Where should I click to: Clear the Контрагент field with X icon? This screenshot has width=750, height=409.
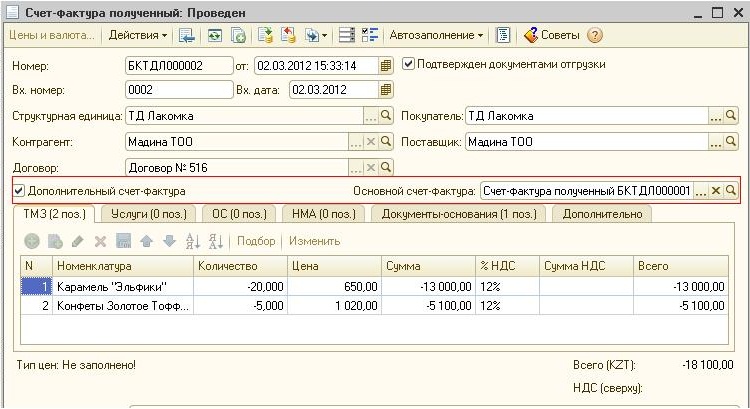click(370, 142)
